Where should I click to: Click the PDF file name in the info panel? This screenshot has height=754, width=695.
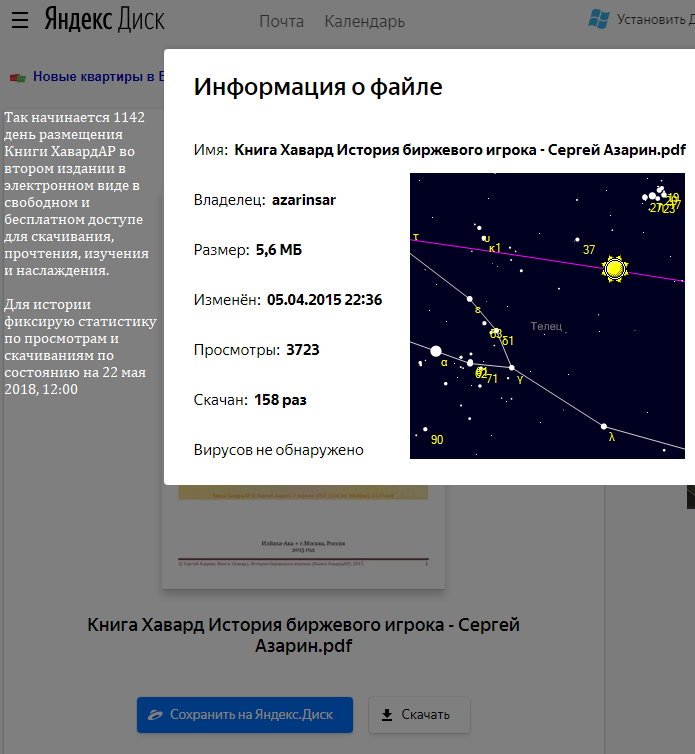click(460, 150)
